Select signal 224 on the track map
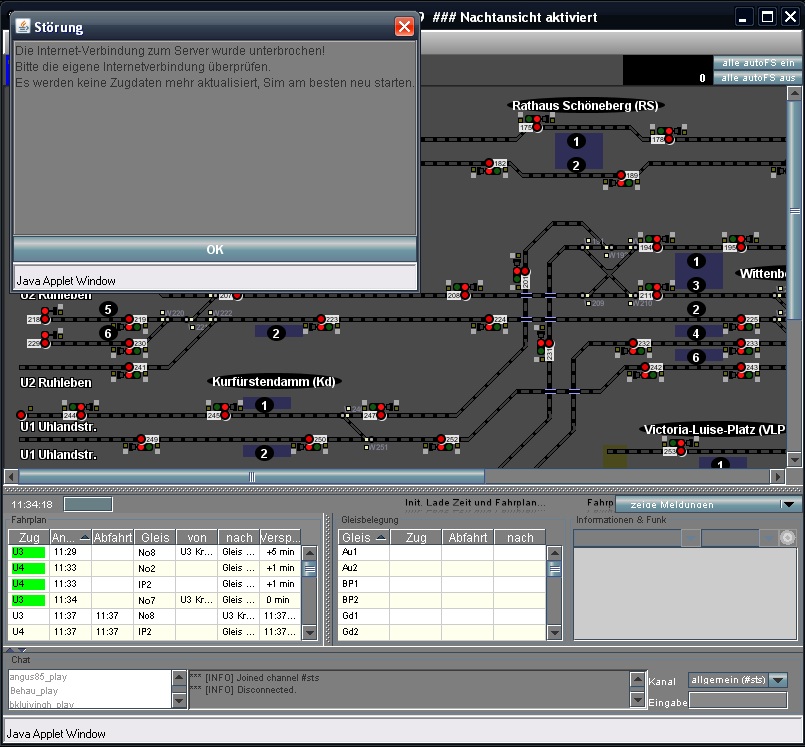805x747 pixels. point(489,323)
